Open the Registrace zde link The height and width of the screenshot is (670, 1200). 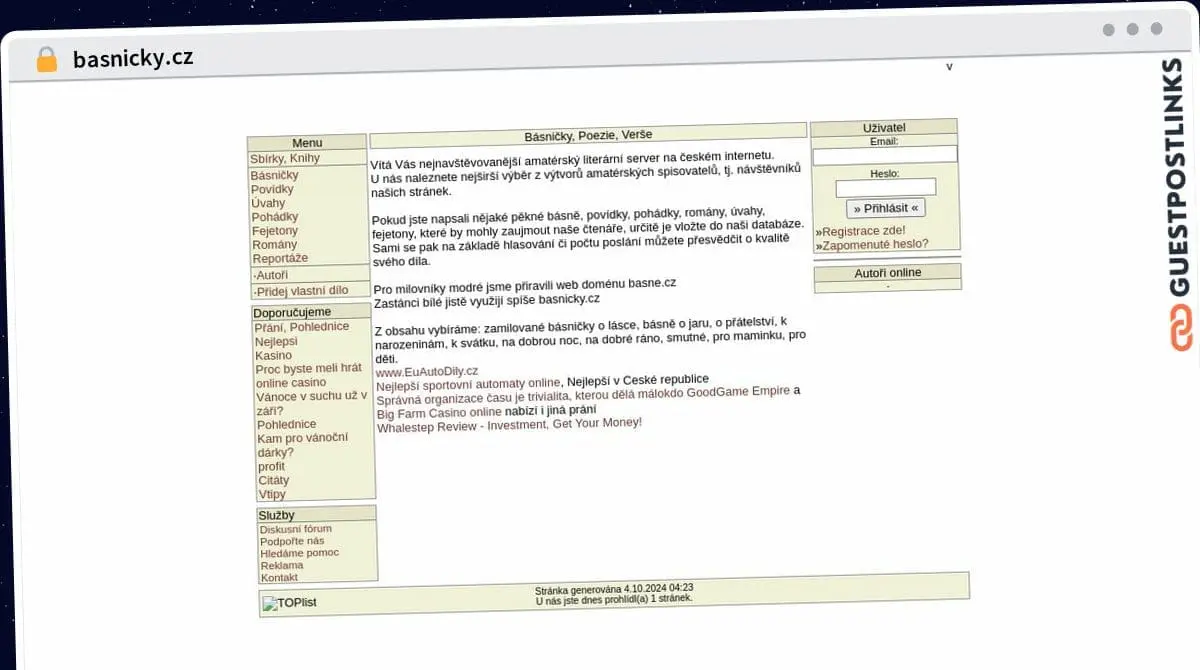coord(861,231)
